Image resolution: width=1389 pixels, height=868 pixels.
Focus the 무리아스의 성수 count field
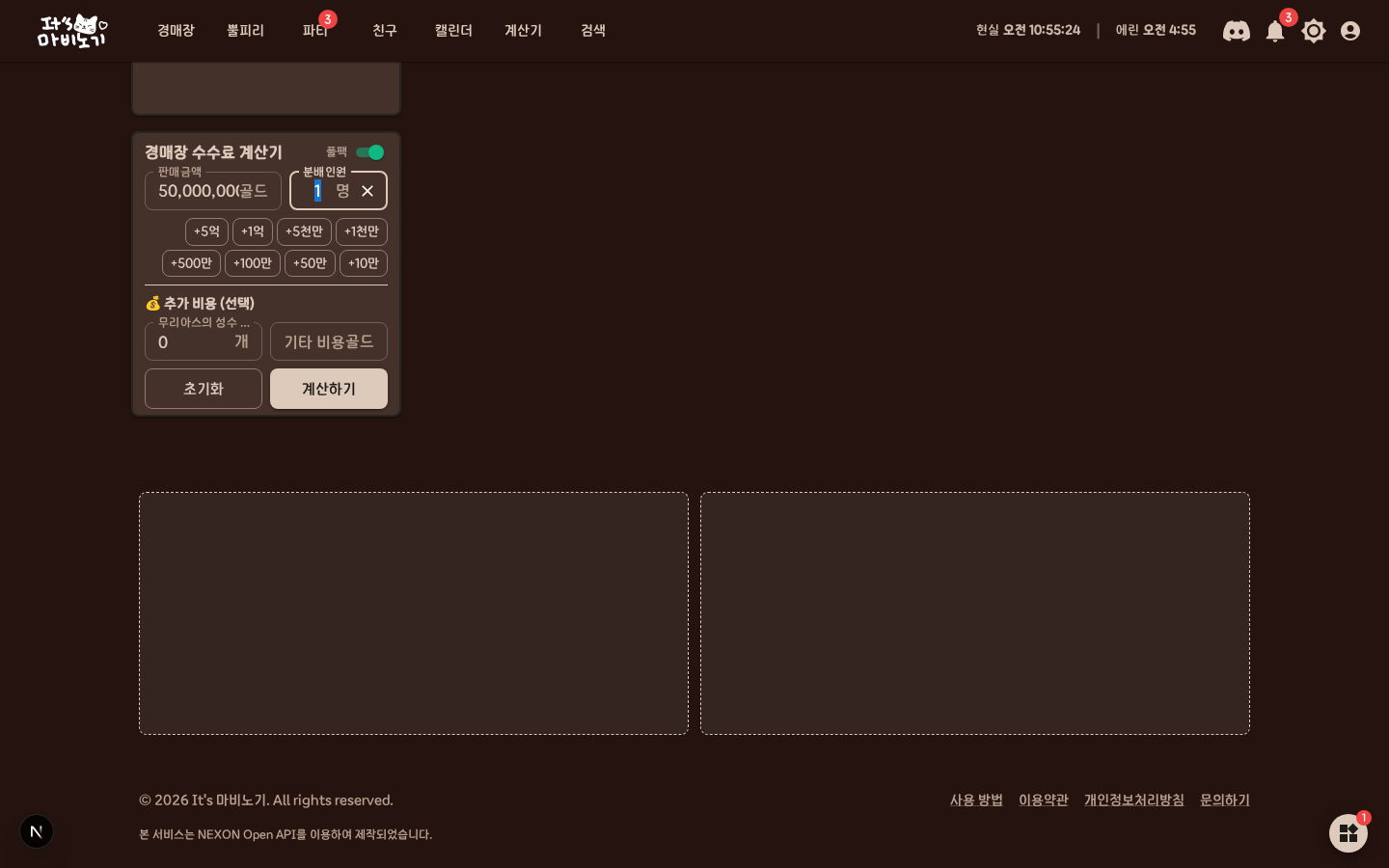[204, 341]
